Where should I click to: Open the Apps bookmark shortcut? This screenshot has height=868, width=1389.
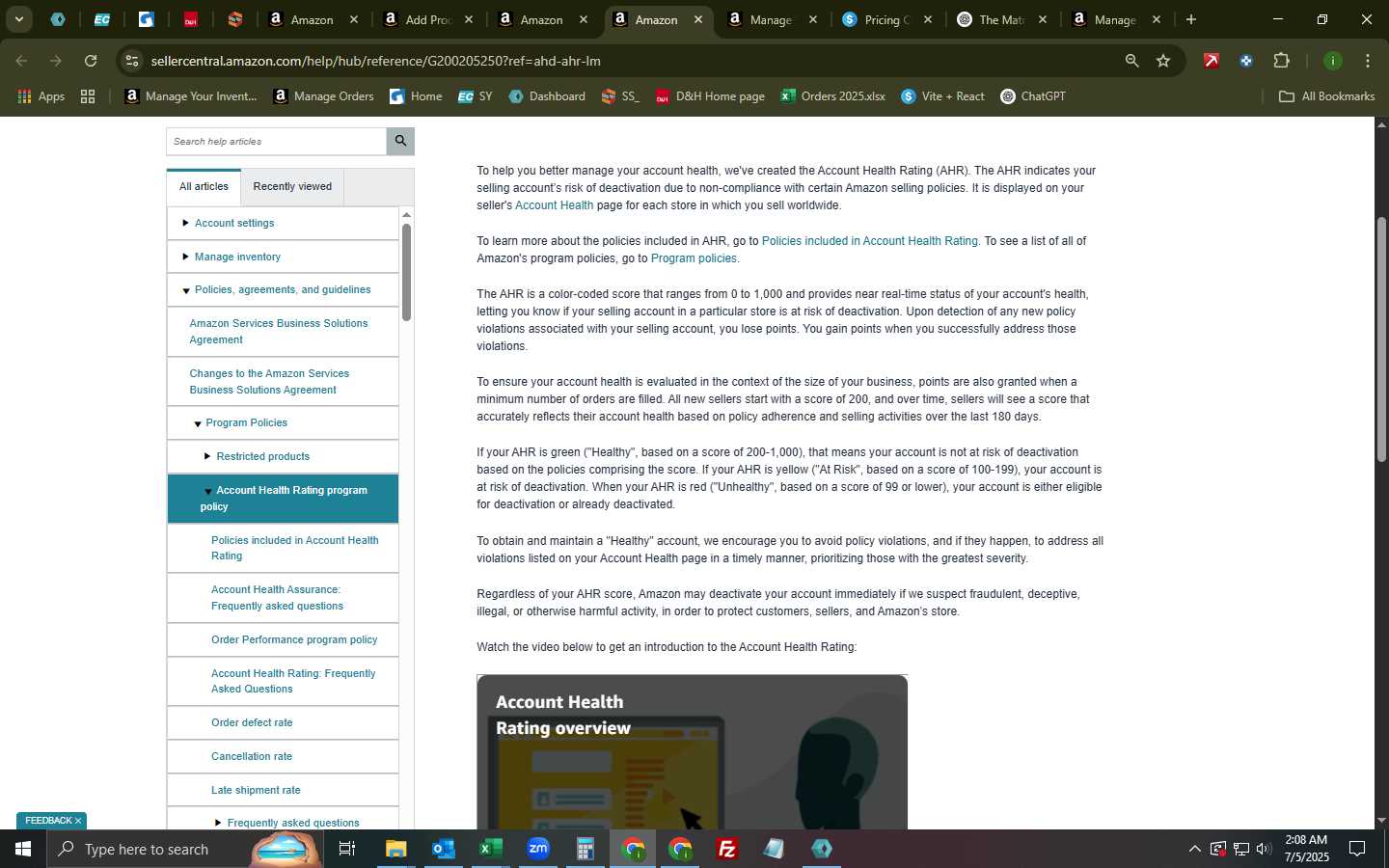click(x=41, y=96)
